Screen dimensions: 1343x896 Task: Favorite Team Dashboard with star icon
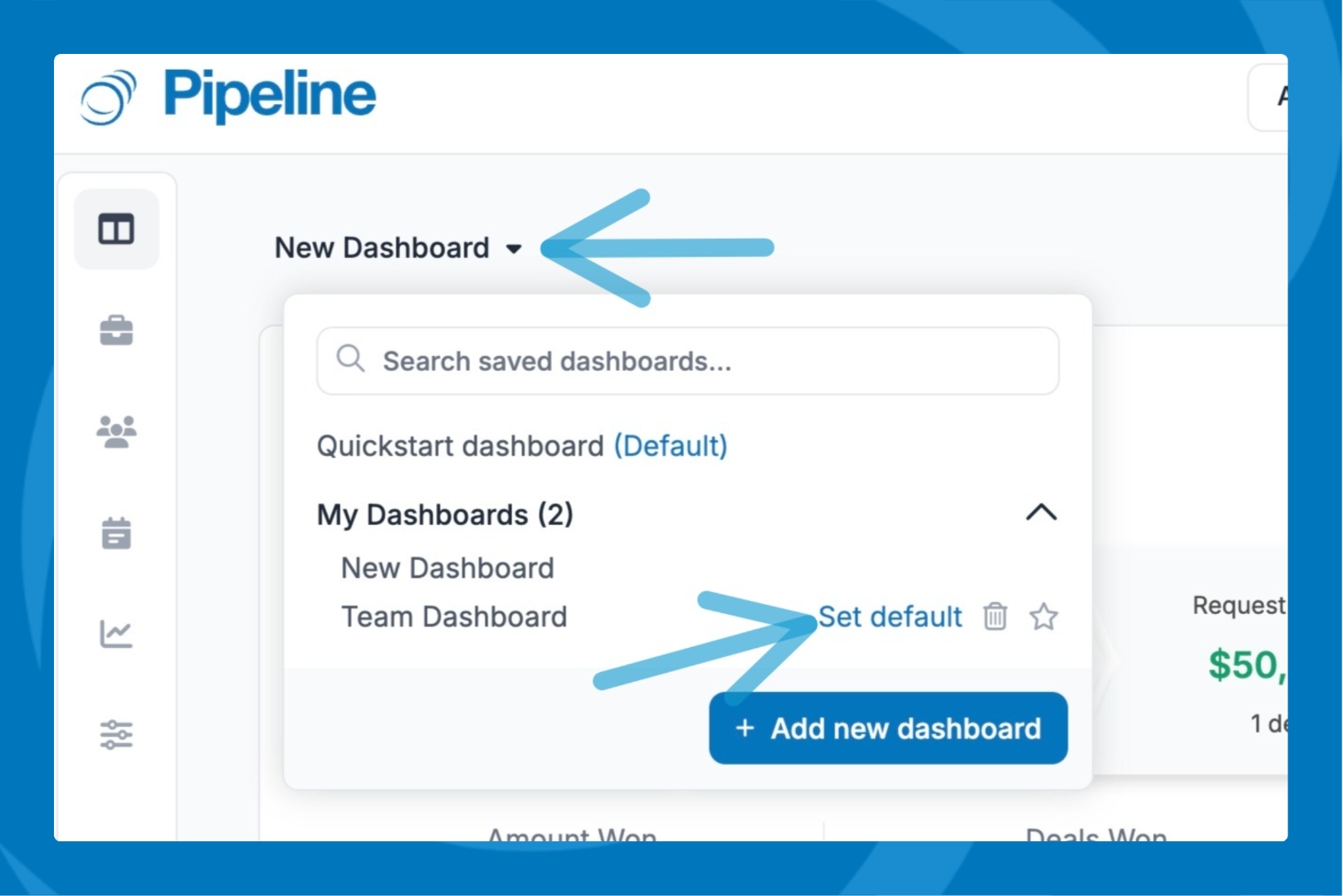(1043, 616)
